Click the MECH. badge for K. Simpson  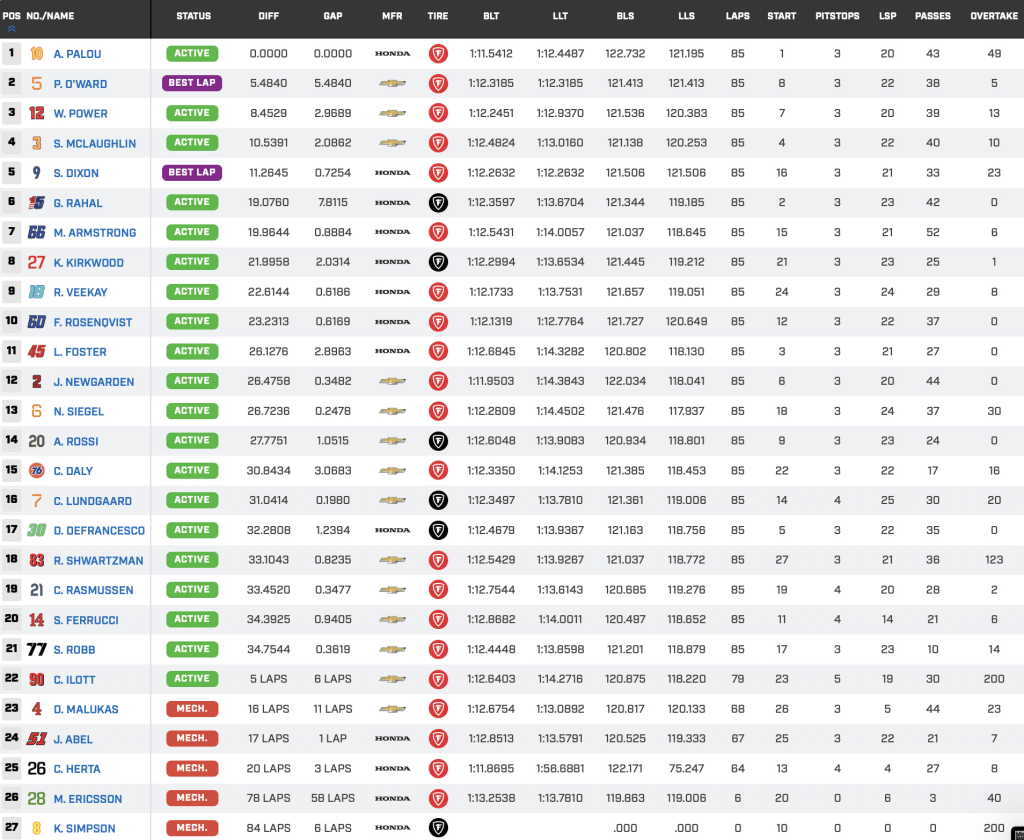tap(192, 828)
